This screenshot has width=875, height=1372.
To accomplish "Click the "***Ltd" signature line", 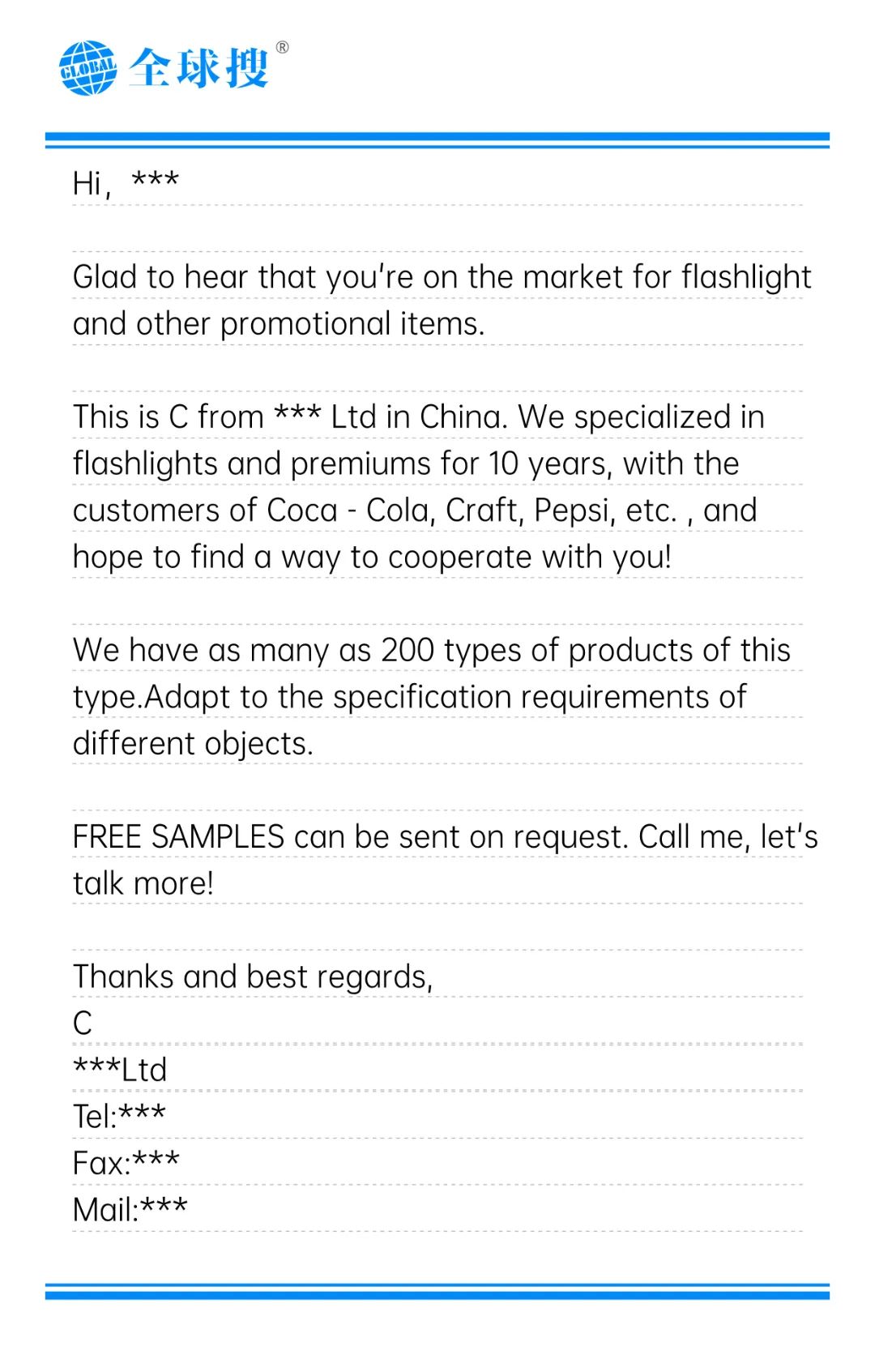I will tap(120, 1071).
